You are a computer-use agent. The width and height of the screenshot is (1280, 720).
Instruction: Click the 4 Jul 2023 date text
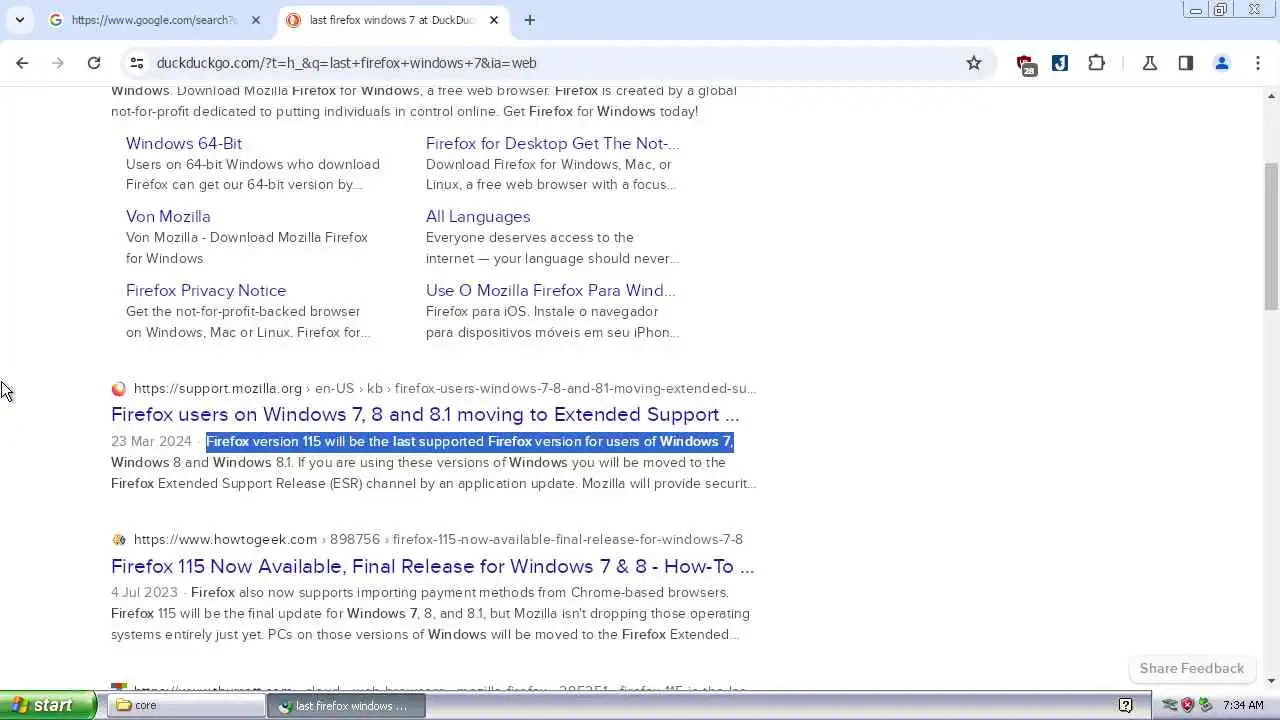tap(144, 592)
